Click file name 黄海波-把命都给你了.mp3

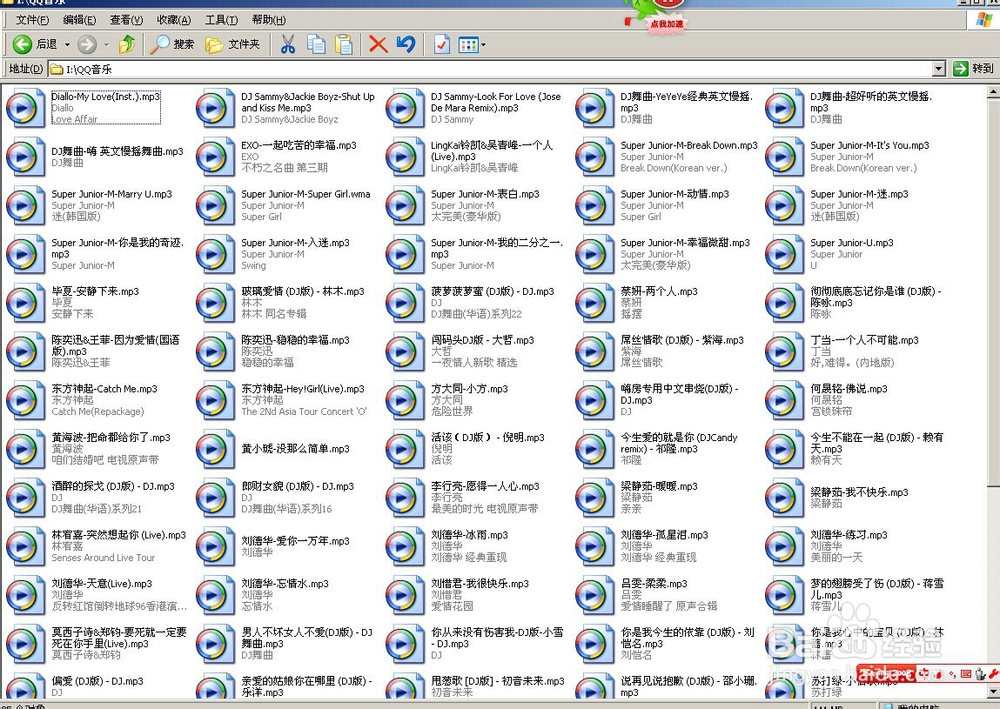coord(111,437)
